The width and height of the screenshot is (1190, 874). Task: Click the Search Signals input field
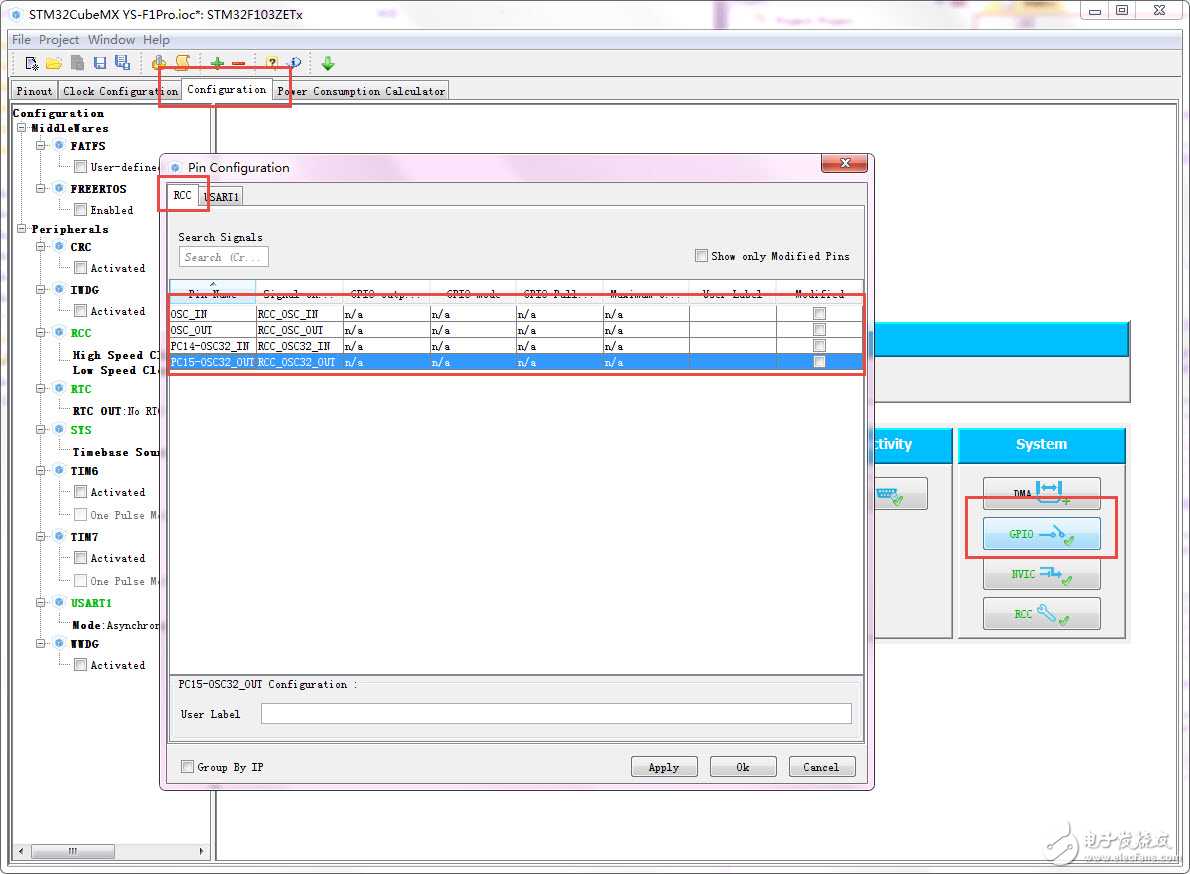tap(224, 257)
